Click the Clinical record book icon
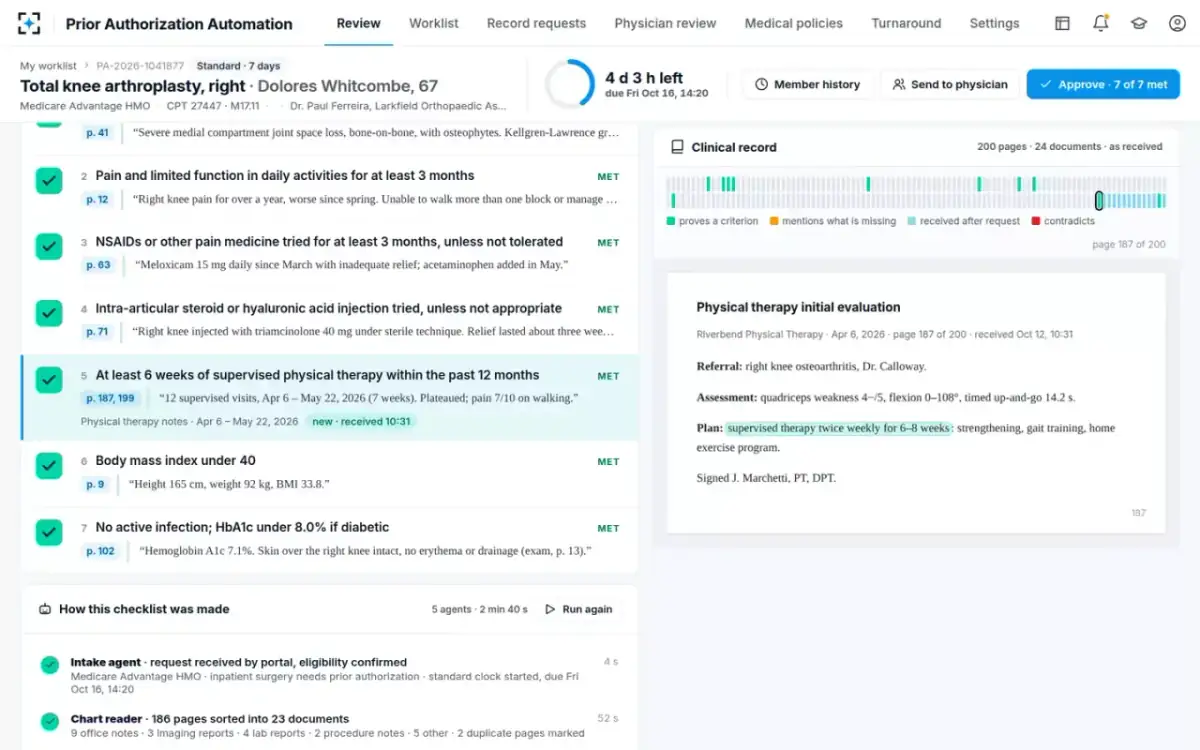1200x750 pixels. 677,147
